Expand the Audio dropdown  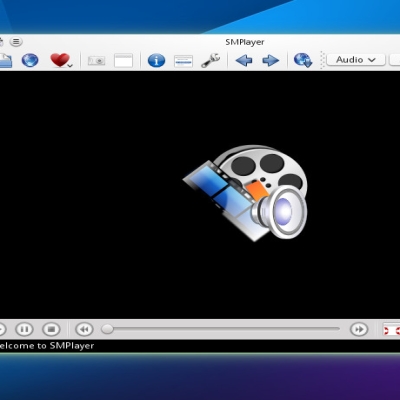356,60
